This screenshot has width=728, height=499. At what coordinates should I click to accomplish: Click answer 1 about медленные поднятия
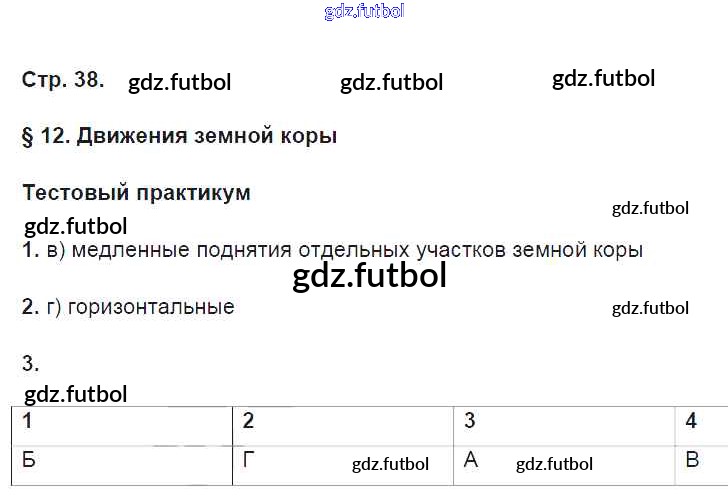click(x=332, y=251)
